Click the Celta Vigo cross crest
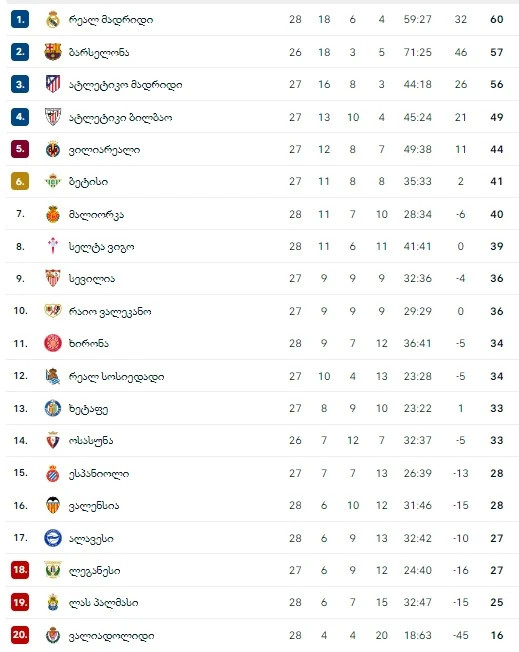Image resolution: width=519 pixels, height=652 pixels. point(53,246)
